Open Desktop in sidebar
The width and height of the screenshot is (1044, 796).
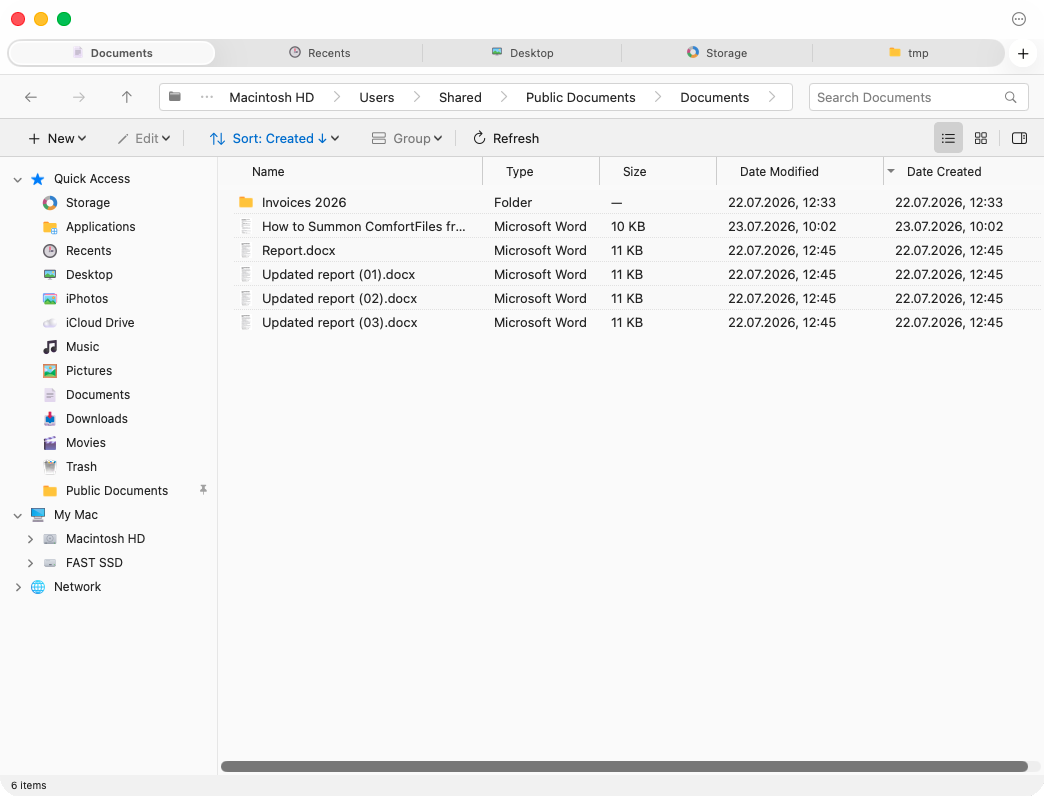coord(89,274)
